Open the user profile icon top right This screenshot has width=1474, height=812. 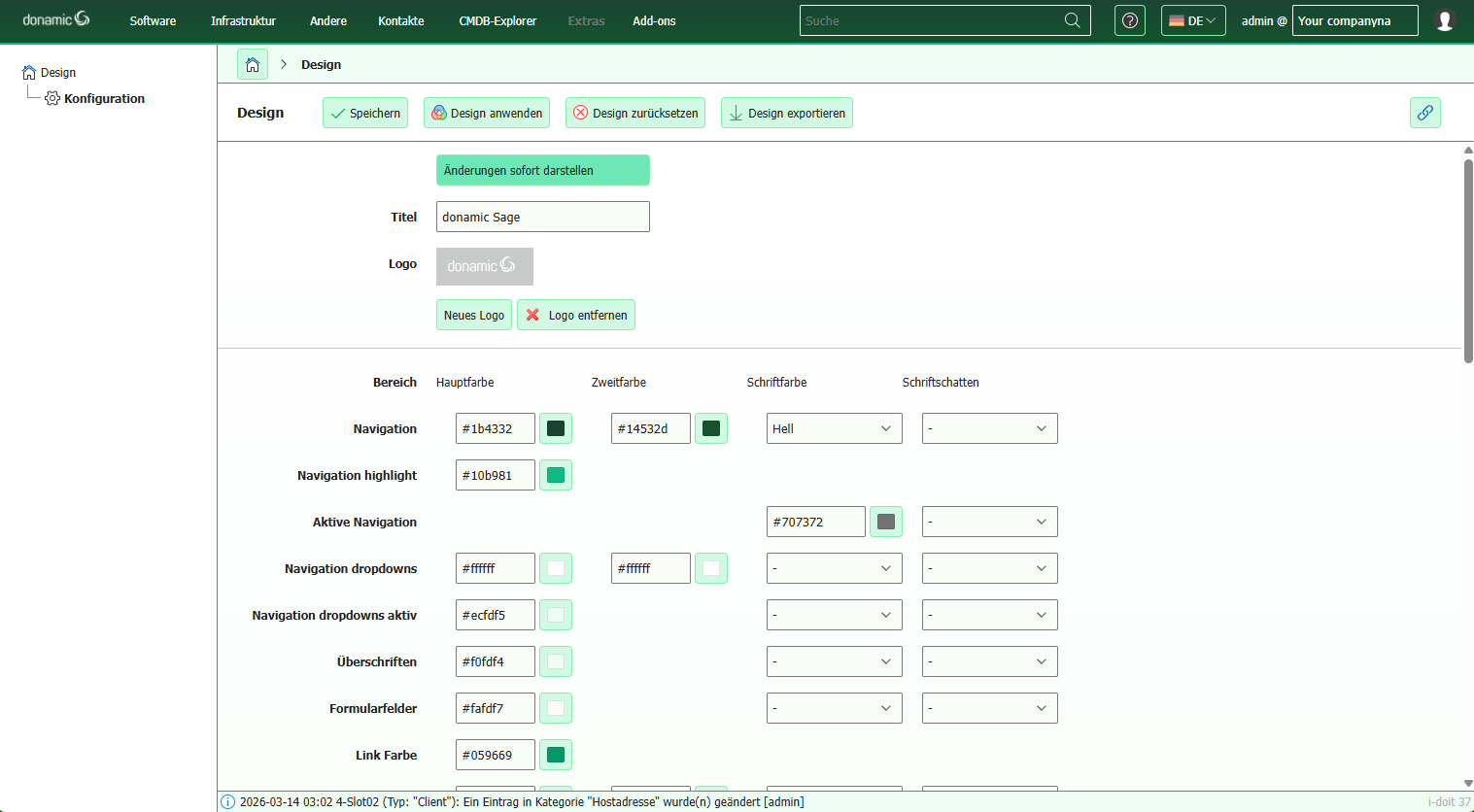click(1445, 19)
